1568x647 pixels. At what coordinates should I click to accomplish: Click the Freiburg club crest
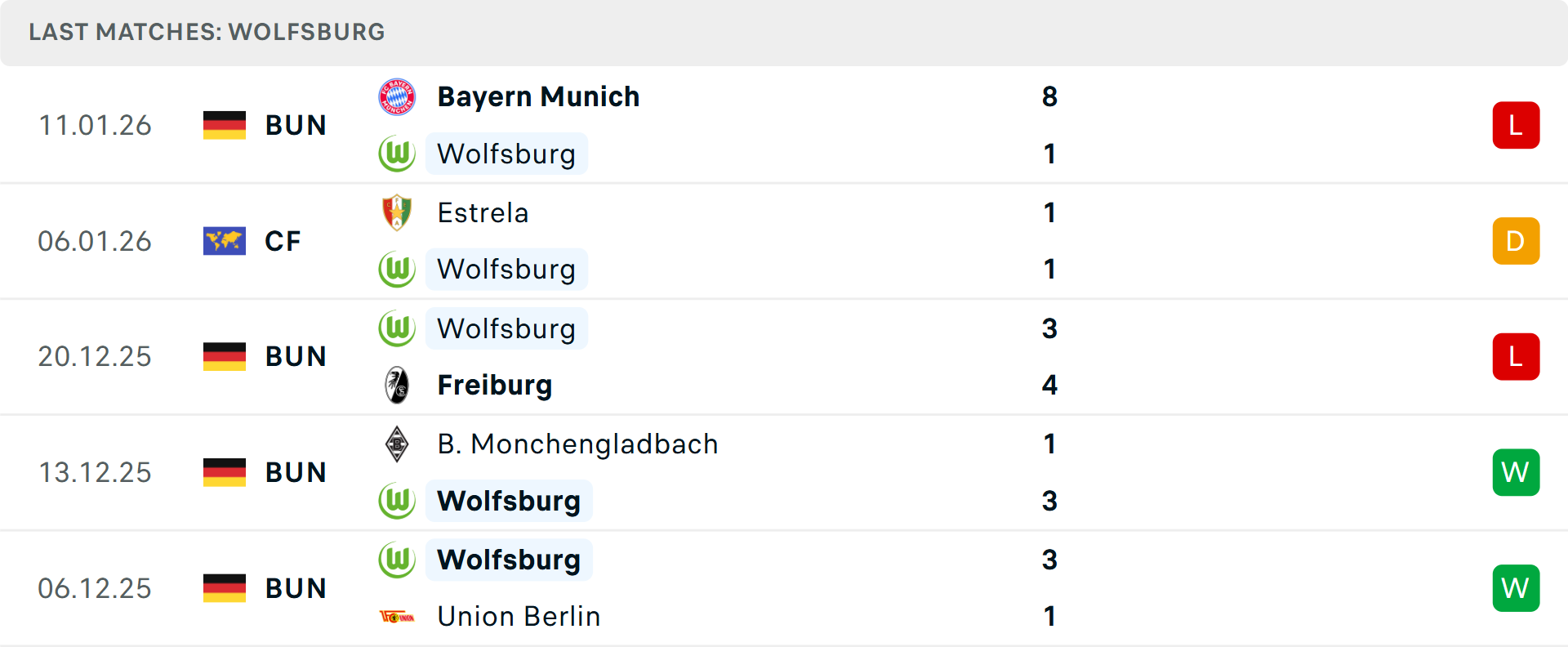tap(397, 385)
